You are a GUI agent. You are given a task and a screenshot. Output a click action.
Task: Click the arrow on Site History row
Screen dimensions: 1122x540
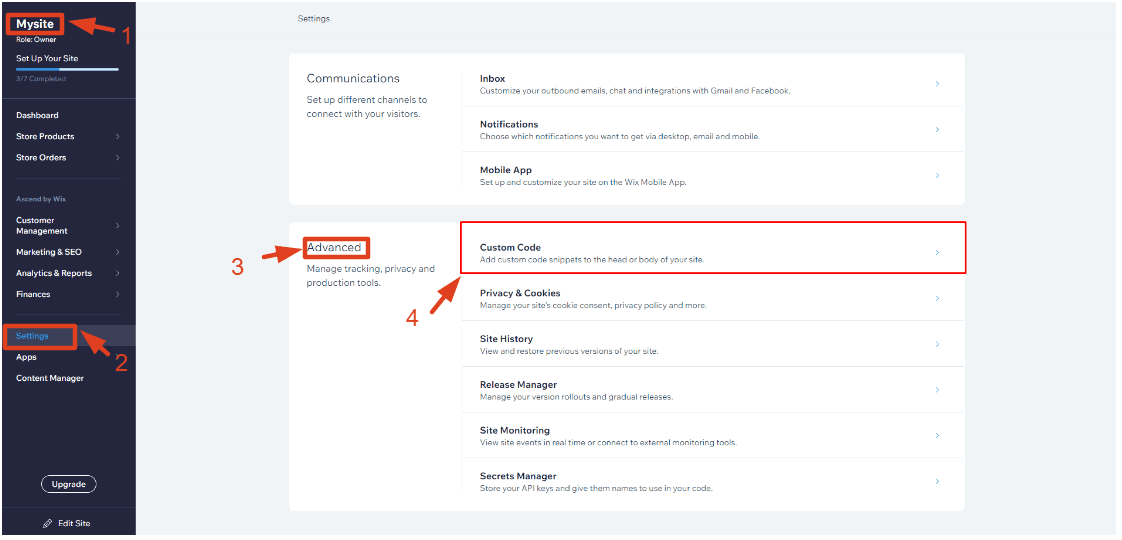pyautogui.click(x=937, y=345)
